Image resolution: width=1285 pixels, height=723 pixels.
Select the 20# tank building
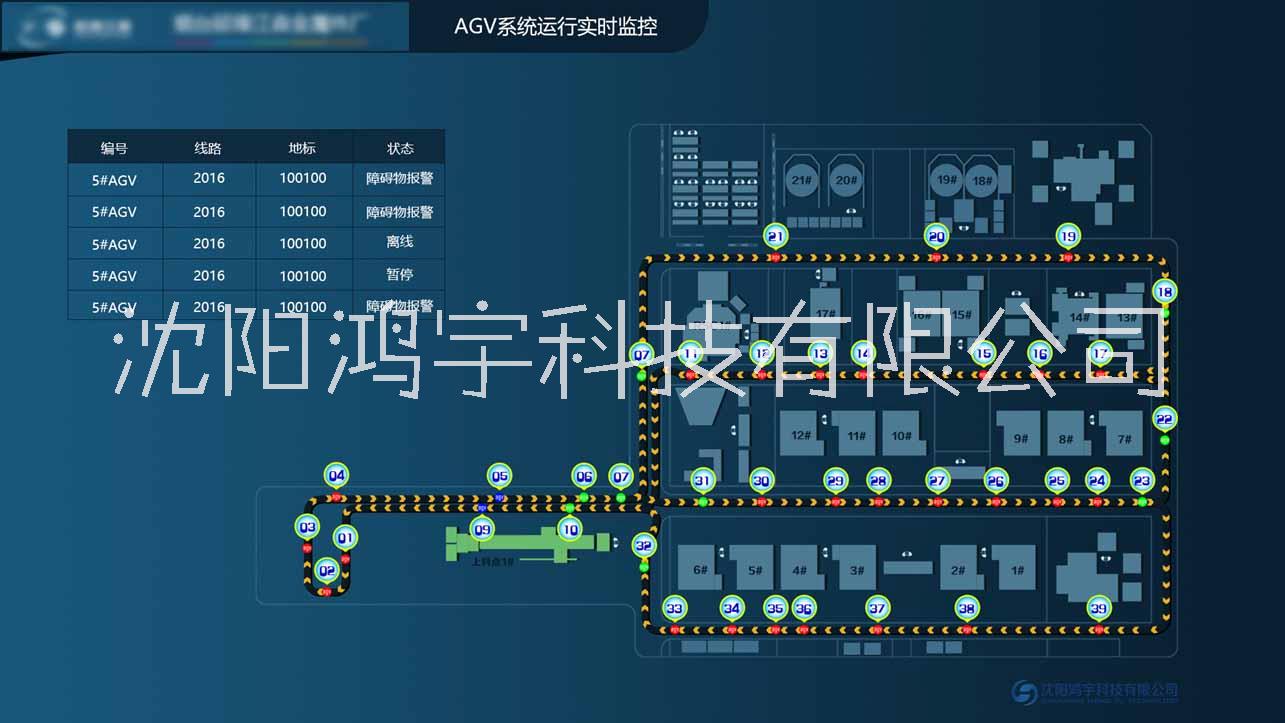coord(846,179)
